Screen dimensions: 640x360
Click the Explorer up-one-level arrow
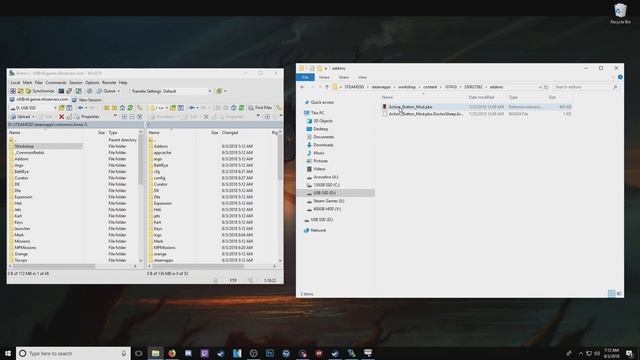click(327, 87)
